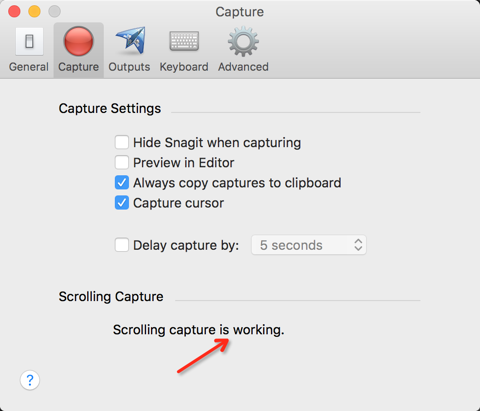
Task: Enable Hide Snagit when capturing
Action: [x=122, y=142]
